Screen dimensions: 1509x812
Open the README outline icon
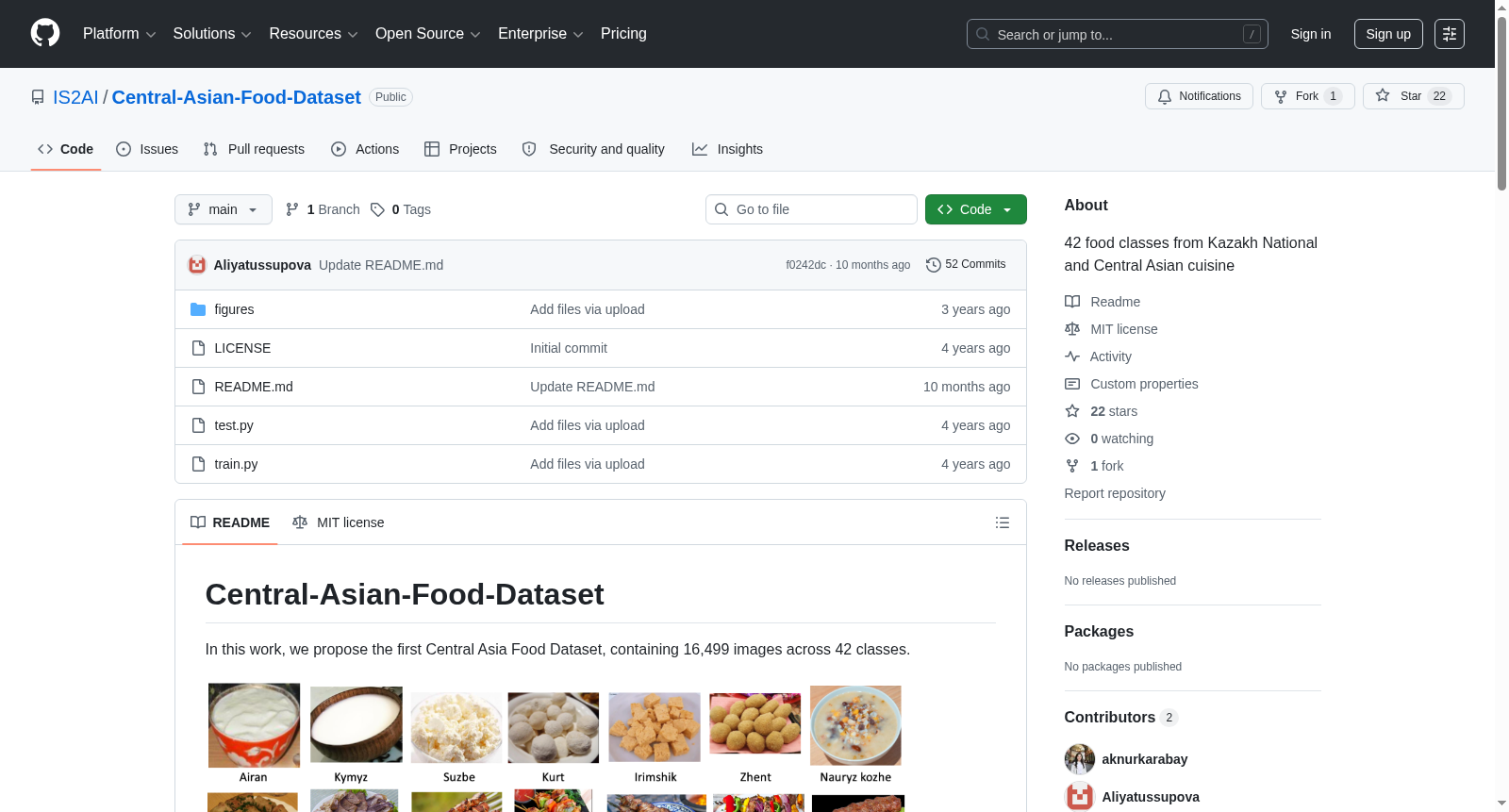1003,522
